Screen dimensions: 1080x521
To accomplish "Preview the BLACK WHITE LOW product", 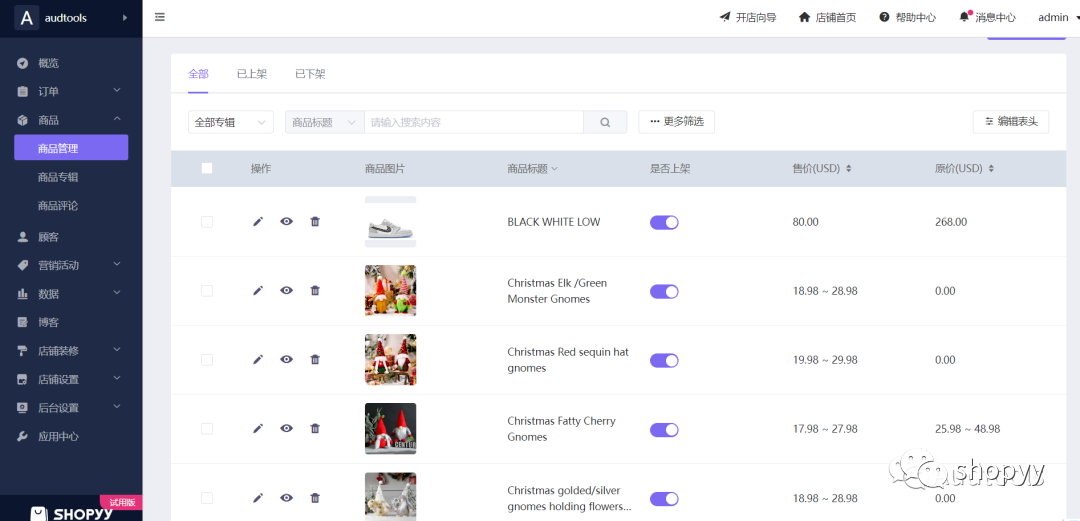I will [x=287, y=221].
